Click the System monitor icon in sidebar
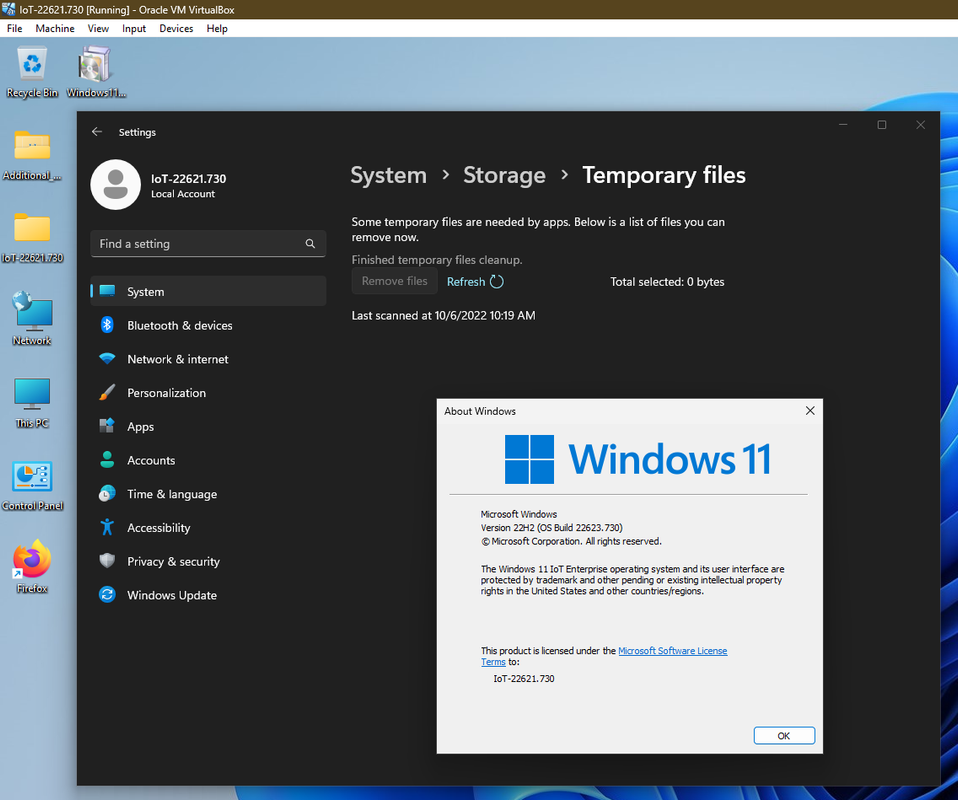 point(107,291)
